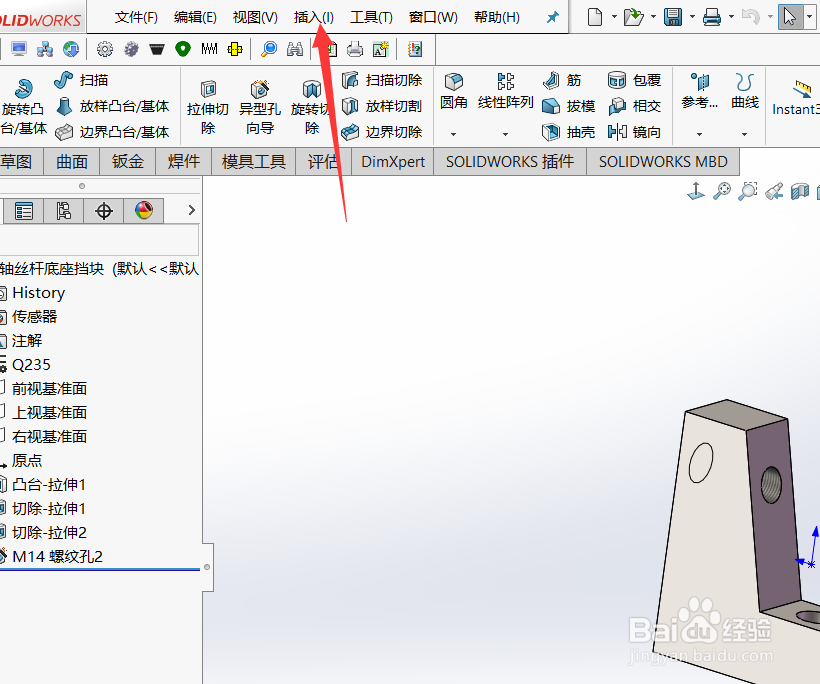Select the 边界切除 boundary cut tool

pyautogui.click(x=382, y=132)
